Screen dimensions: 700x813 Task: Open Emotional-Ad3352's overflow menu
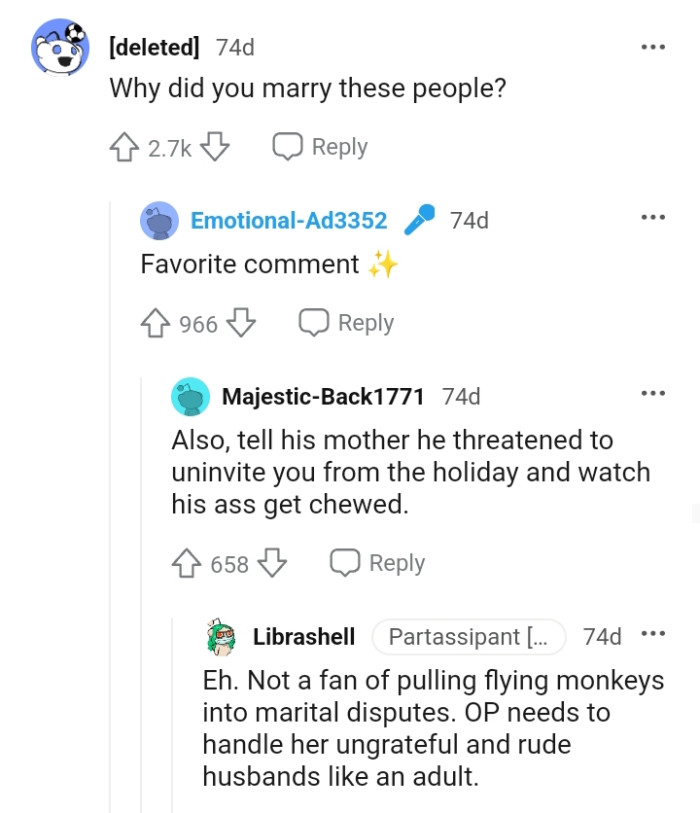[x=653, y=217]
